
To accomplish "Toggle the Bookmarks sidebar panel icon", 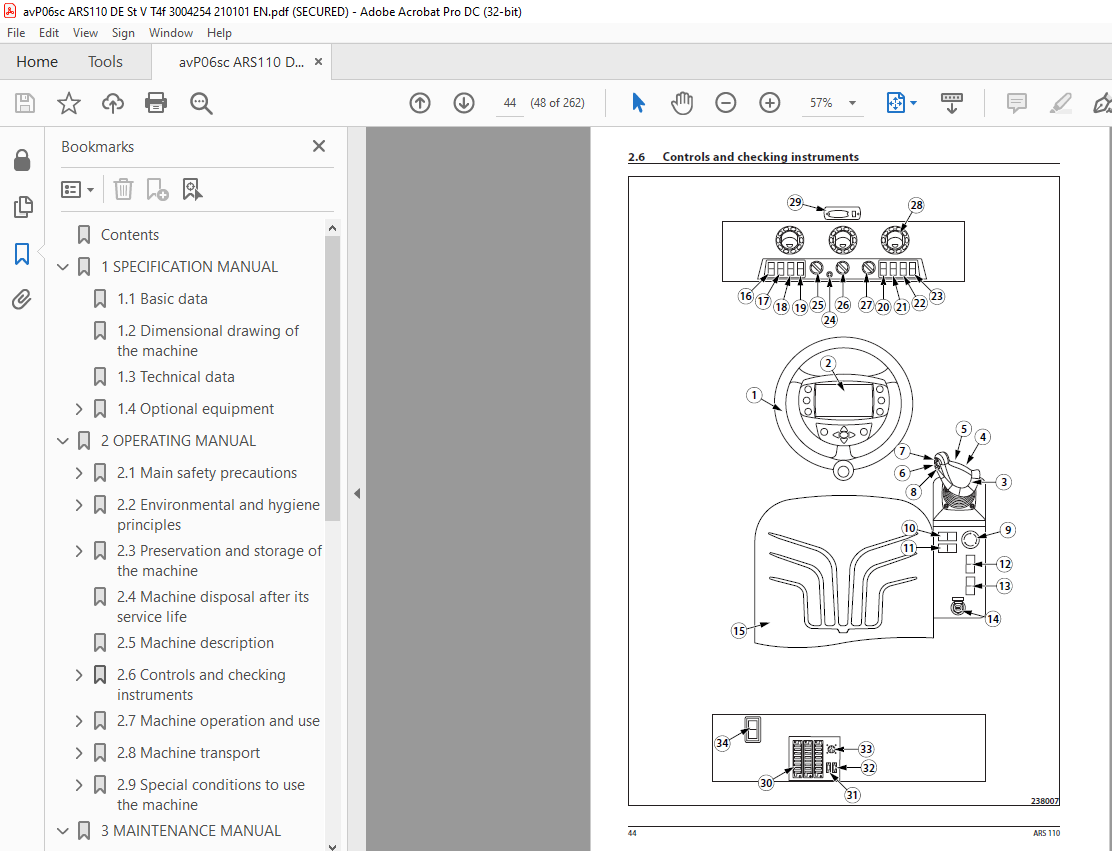I will (x=22, y=253).
